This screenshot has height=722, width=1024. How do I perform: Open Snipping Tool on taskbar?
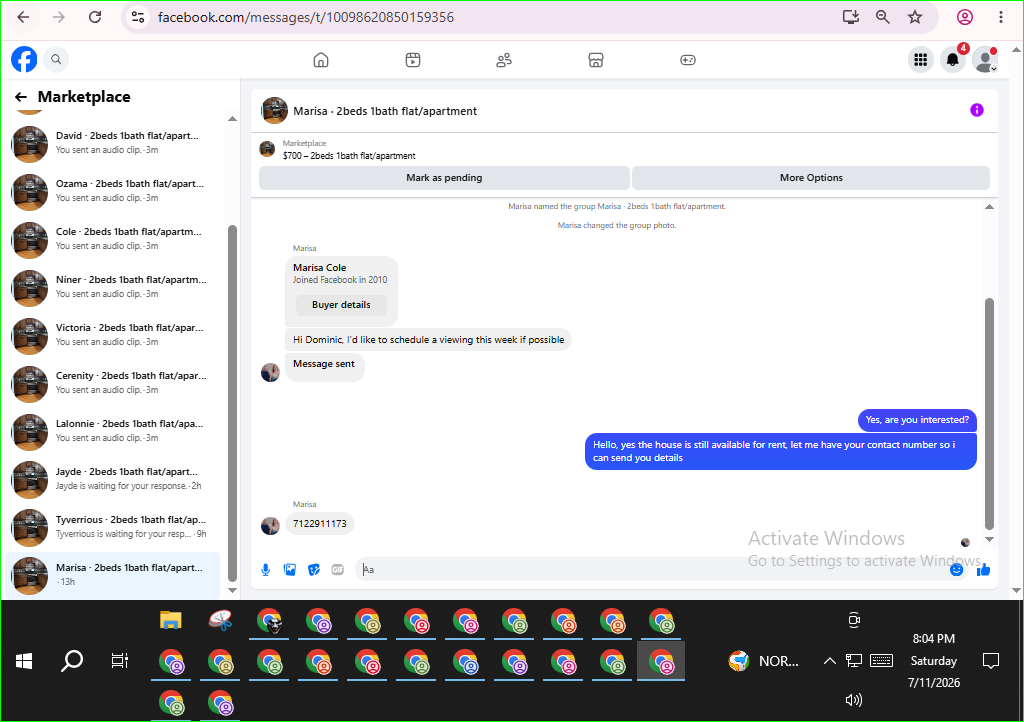(220, 620)
